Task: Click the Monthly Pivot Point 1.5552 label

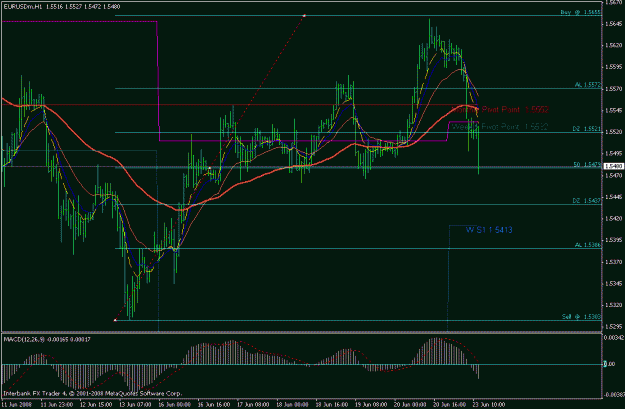Action: coord(500,110)
